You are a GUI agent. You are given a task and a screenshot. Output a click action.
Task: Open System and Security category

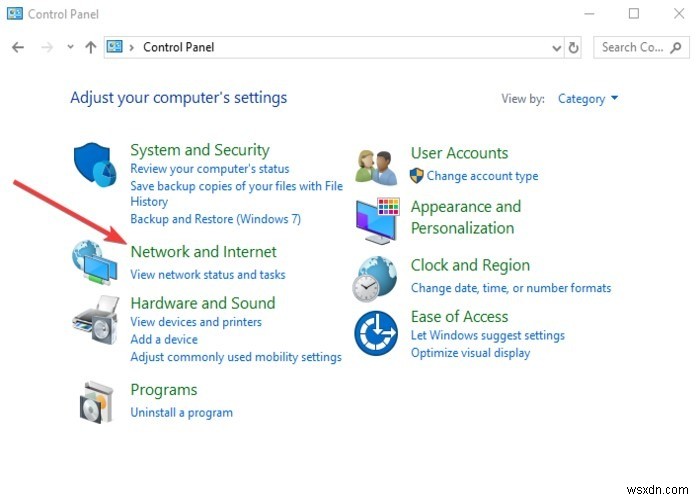coord(200,150)
